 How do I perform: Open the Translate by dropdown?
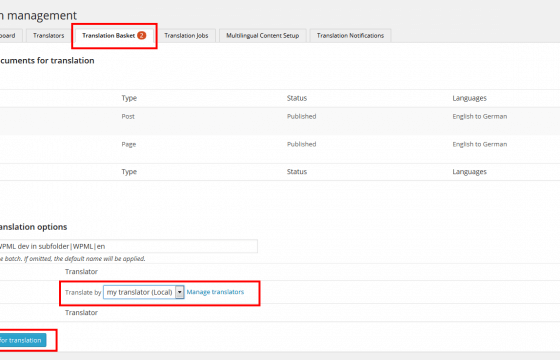coord(144,292)
